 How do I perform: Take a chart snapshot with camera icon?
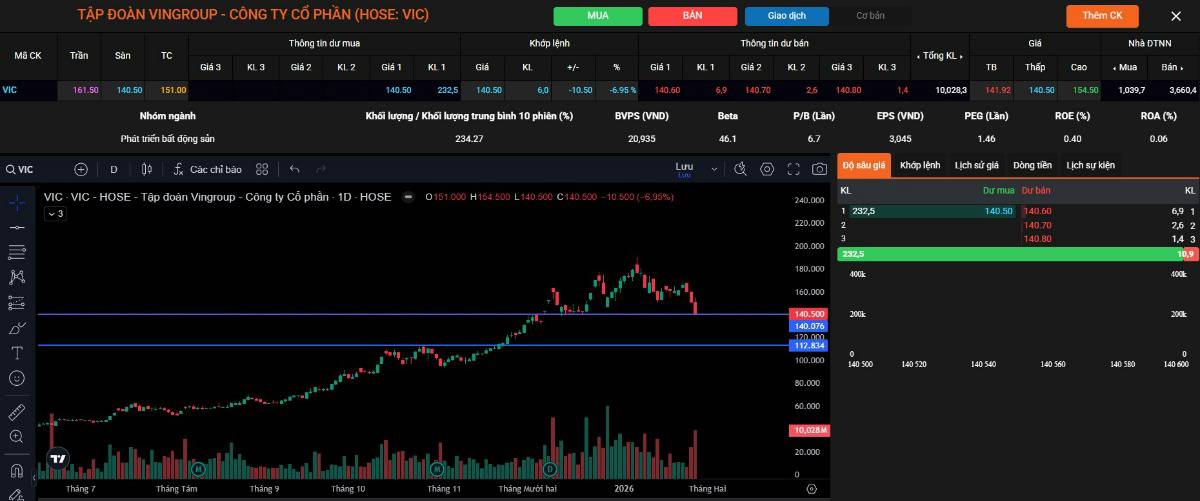click(820, 169)
